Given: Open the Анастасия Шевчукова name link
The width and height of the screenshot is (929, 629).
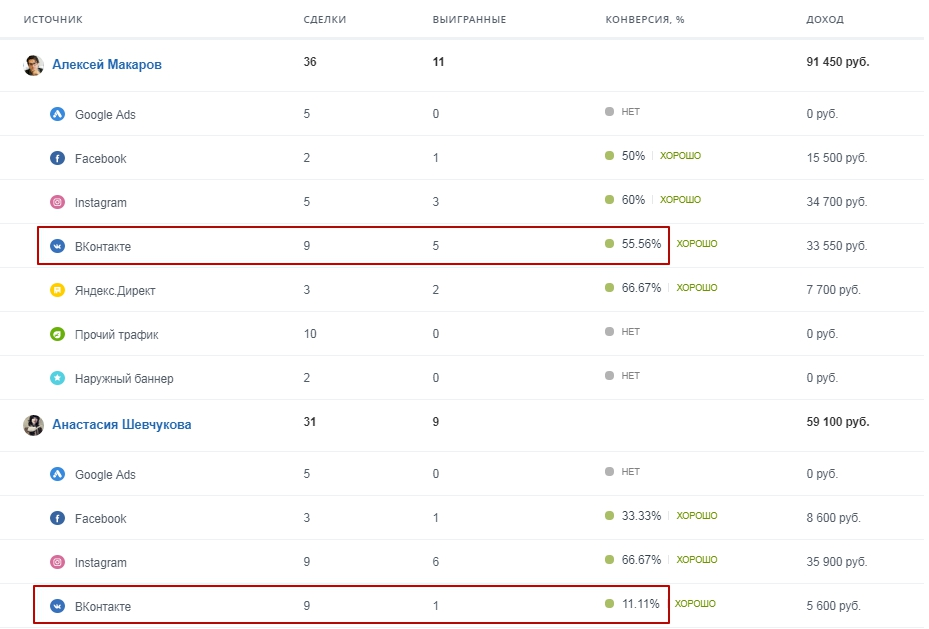Looking at the screenshot, I should tap(121, 425).
